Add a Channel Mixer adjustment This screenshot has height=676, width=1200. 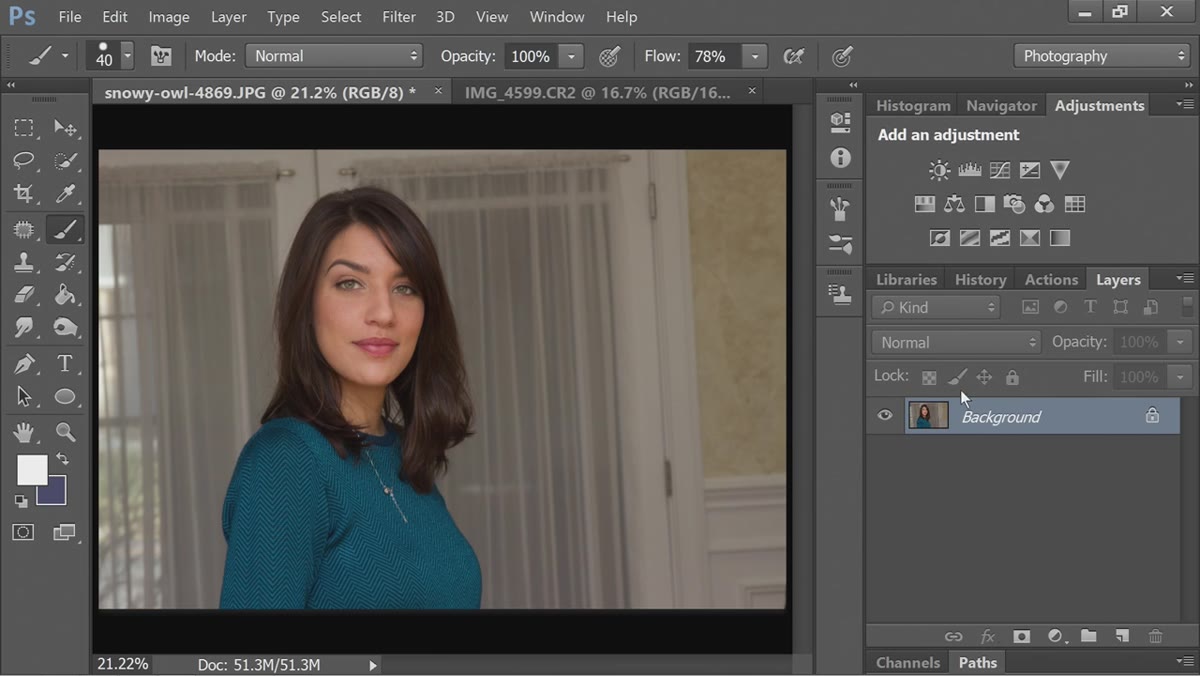[x=1044, y=205]
